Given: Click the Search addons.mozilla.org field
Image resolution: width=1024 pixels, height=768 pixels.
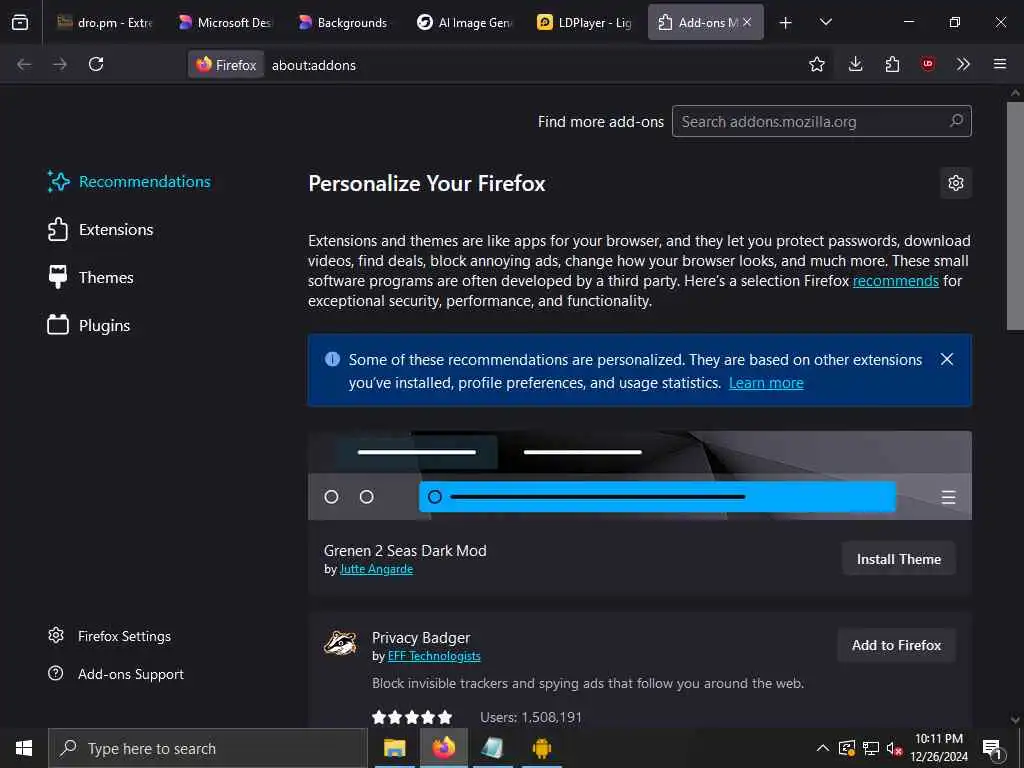Looking at the screenshot, I should tap(822, 121).
